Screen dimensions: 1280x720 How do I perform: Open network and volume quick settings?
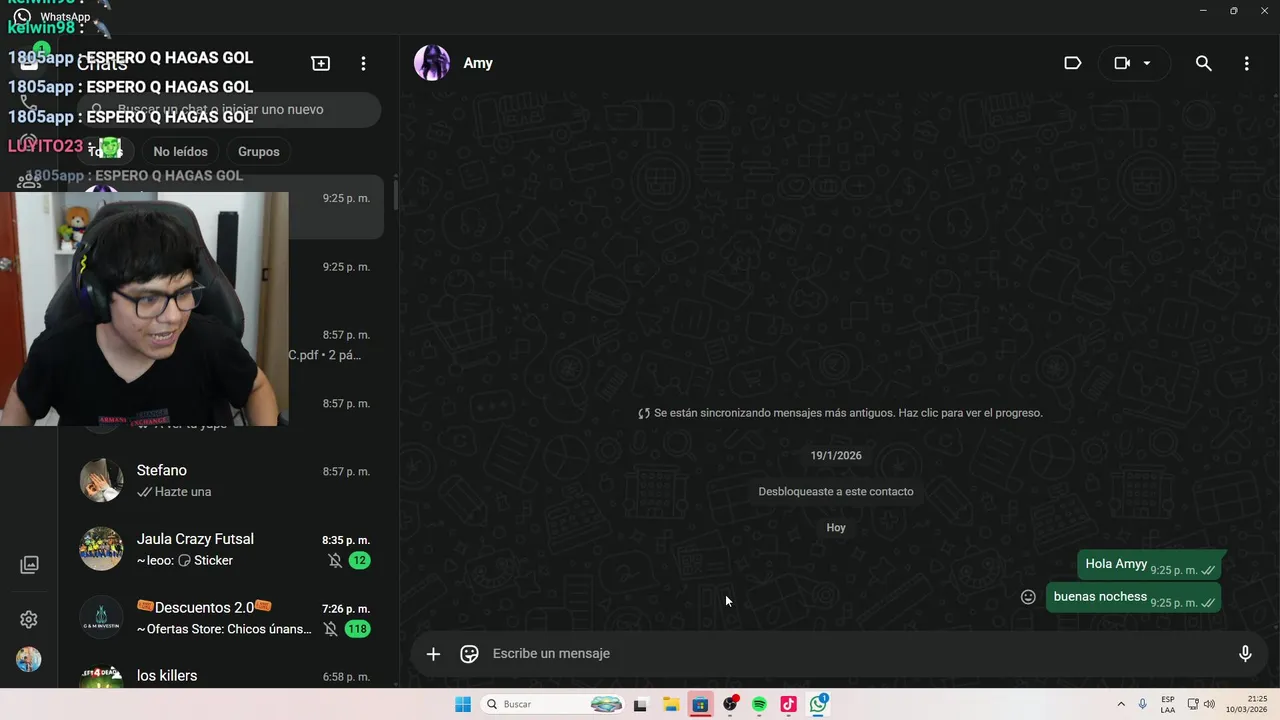(x=1201, y=705)
